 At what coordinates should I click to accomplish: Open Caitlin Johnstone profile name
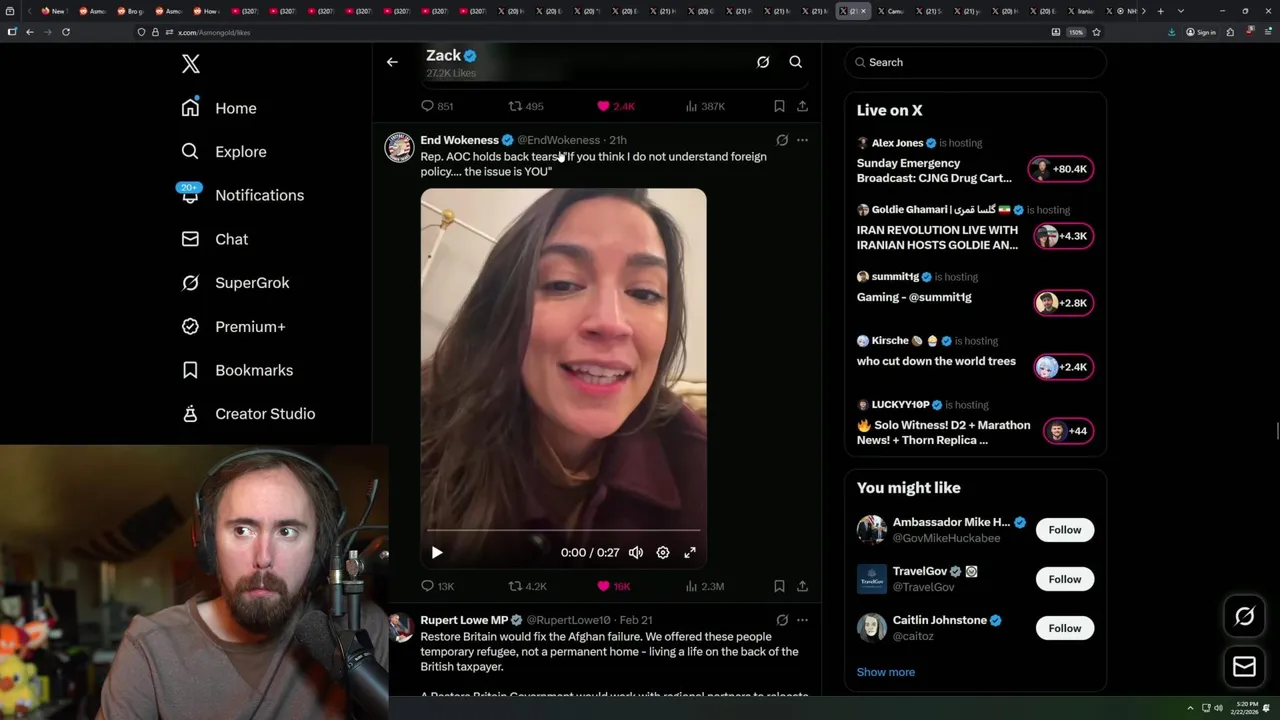940,620
